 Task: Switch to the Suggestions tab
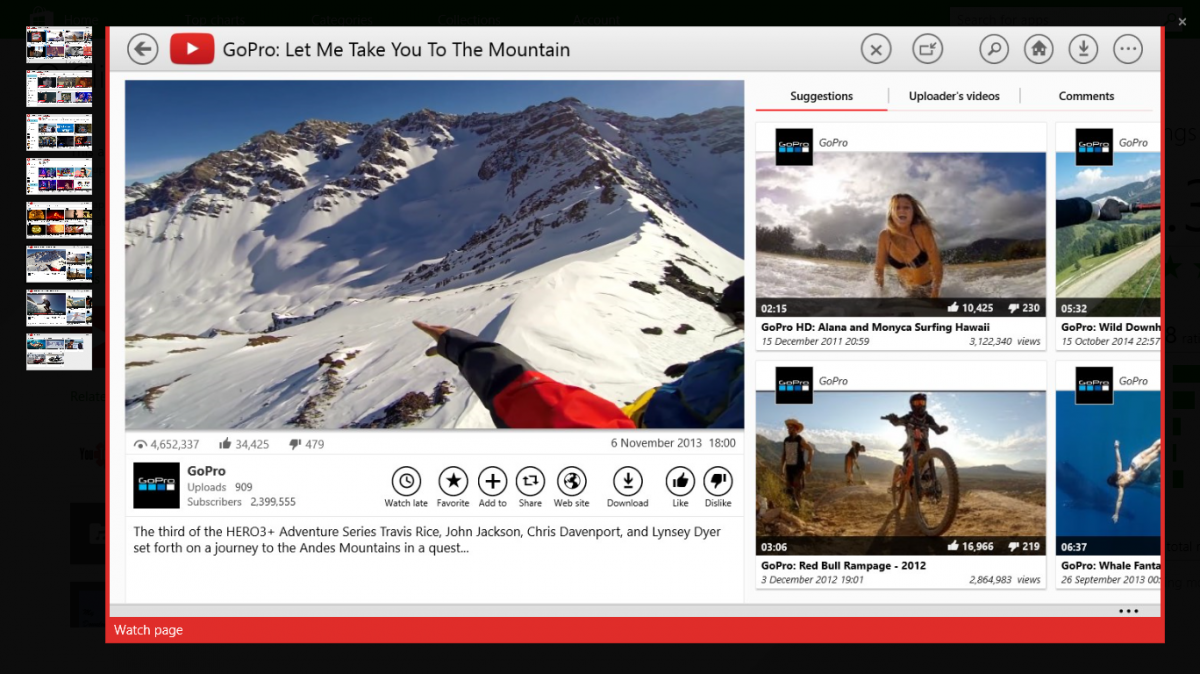click(x=822, y=96)
